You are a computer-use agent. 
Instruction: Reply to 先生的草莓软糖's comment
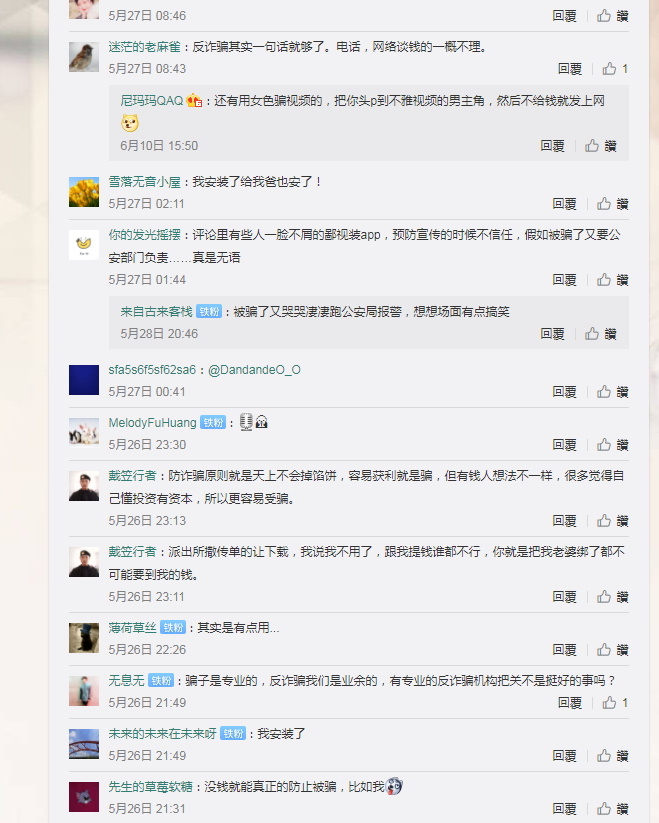tap(565, 809)
